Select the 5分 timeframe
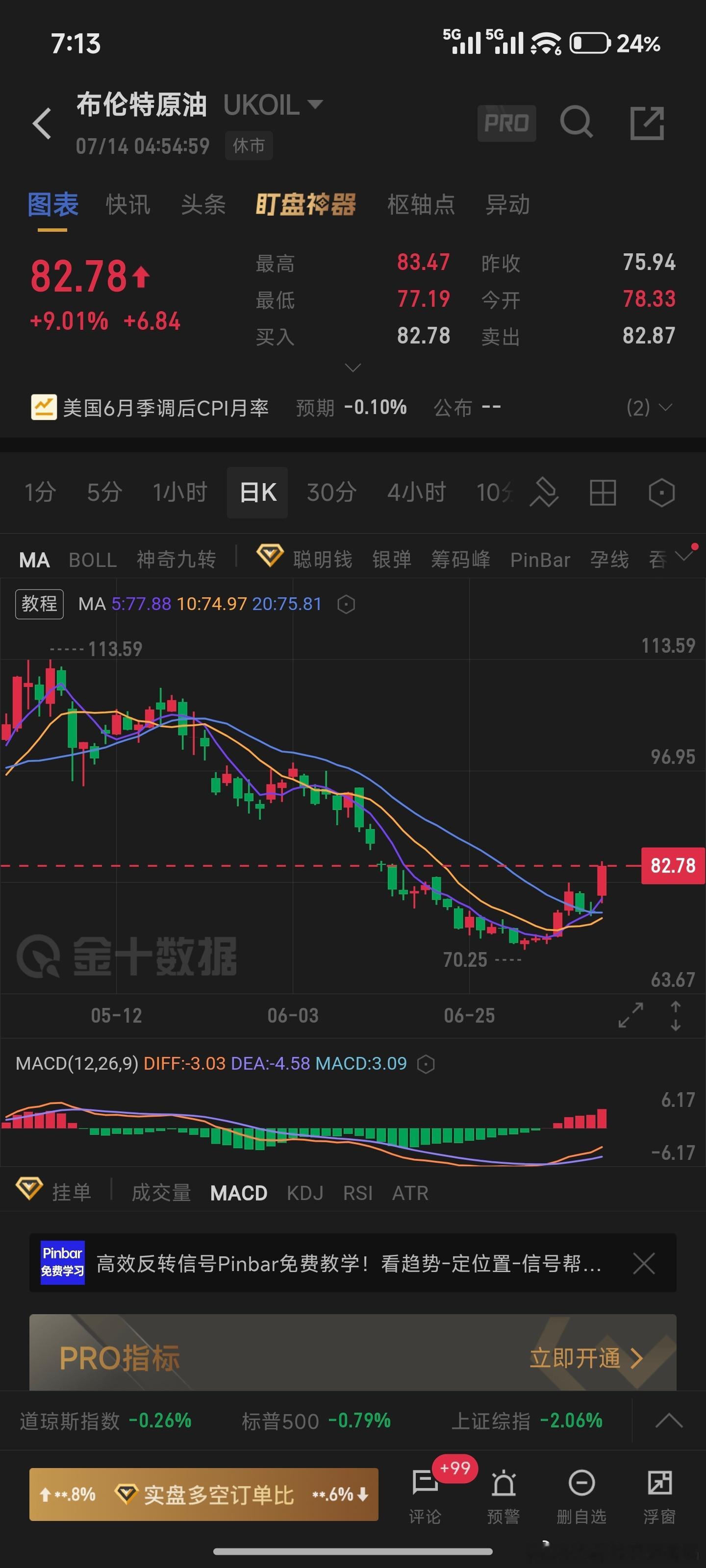The image size is (706, 1568). click(104, 492)
